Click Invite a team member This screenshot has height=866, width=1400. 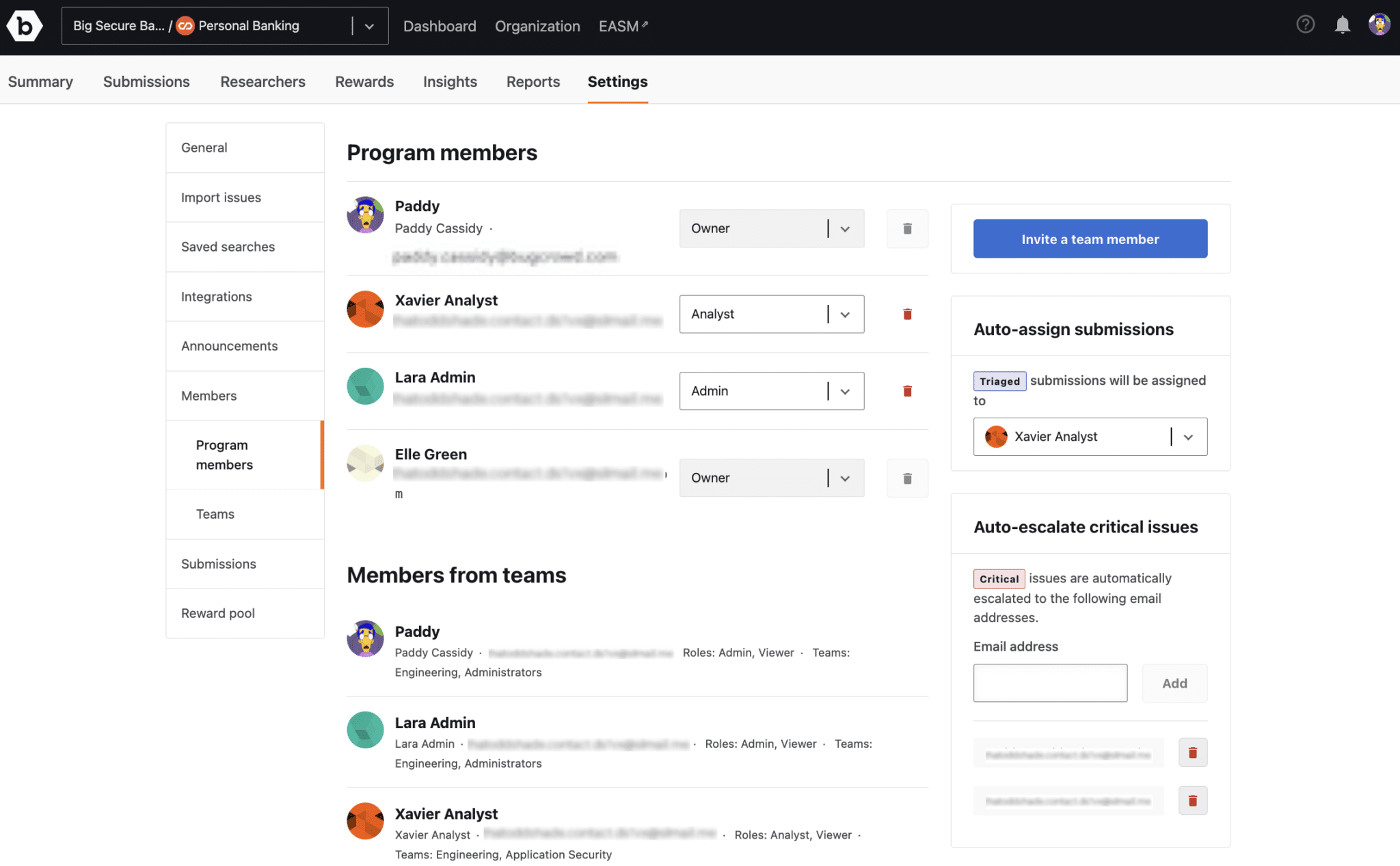1090,239
